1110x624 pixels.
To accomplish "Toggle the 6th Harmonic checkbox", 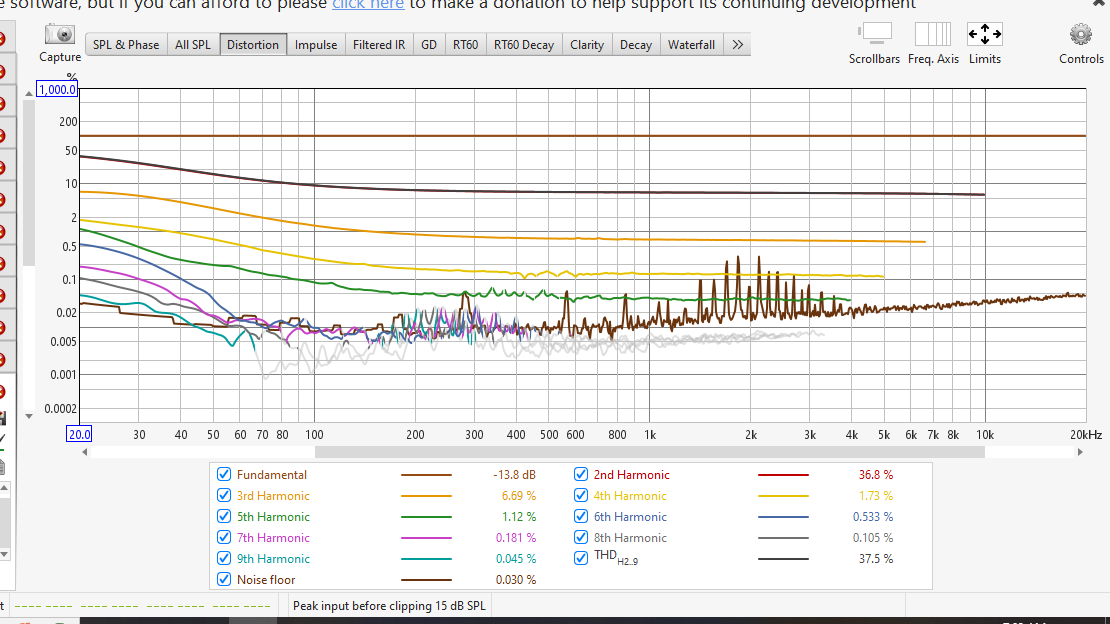I will pyautogui.click(x=580, y=516).
